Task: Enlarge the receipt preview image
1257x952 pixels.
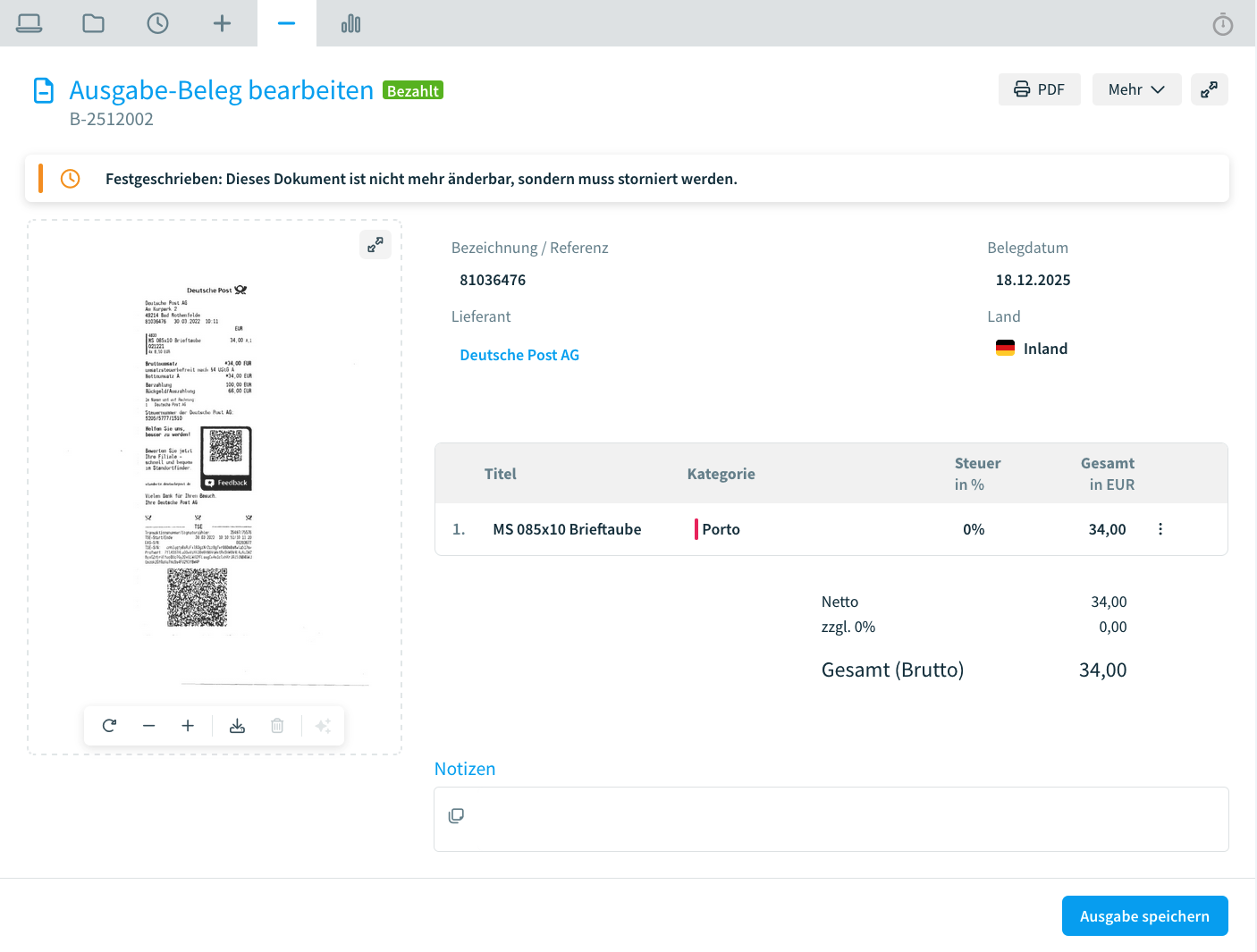Action: click(x=375, y=244)
